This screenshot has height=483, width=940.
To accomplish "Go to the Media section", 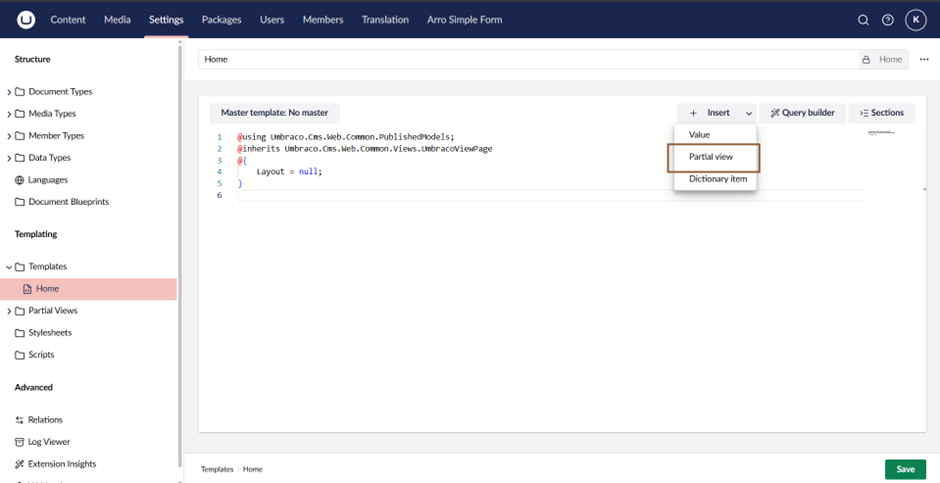I will click(x=118, y=20).
